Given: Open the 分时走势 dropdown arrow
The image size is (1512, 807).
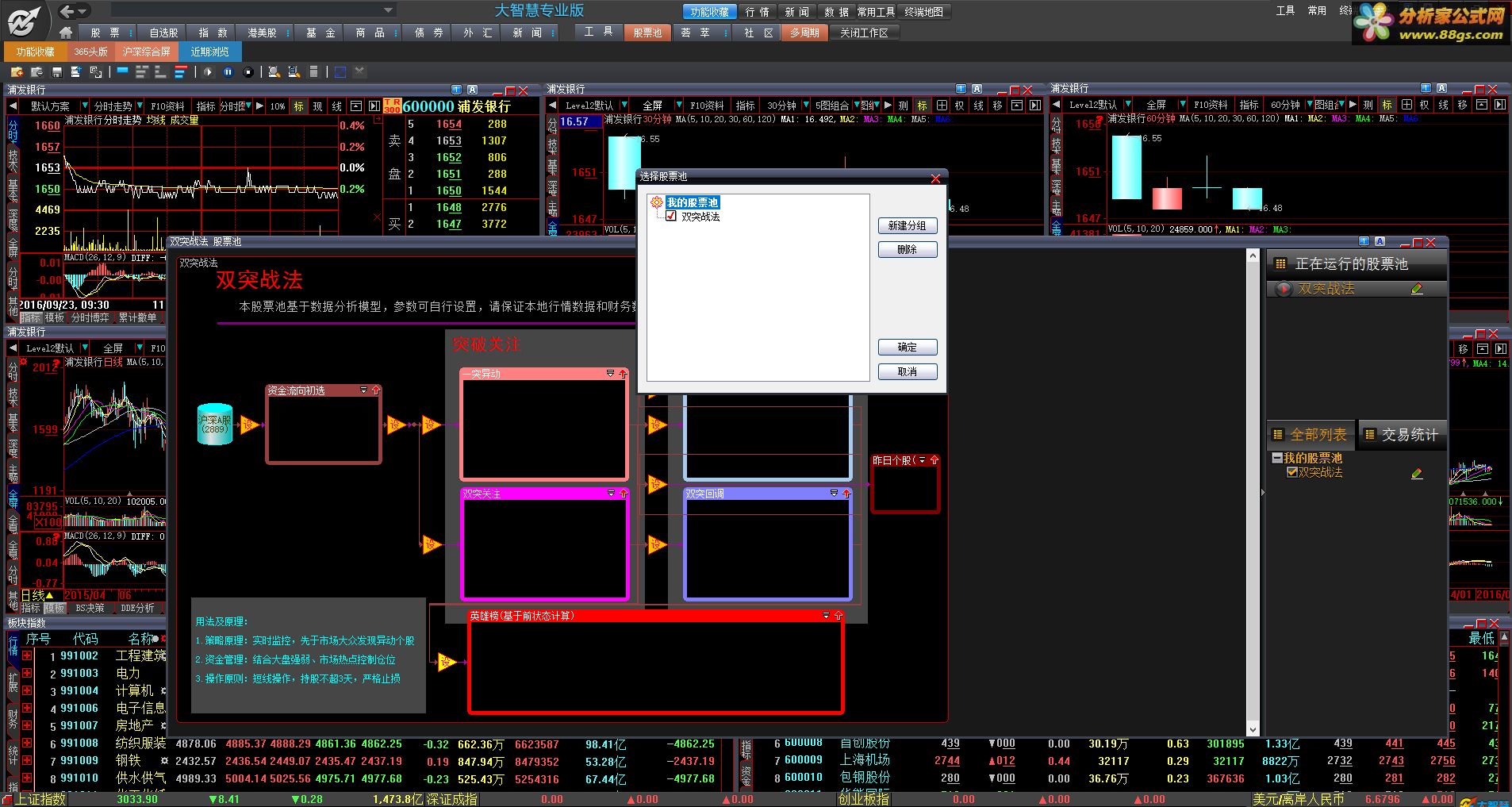Looking at the screenshot, I should point(140,106).
